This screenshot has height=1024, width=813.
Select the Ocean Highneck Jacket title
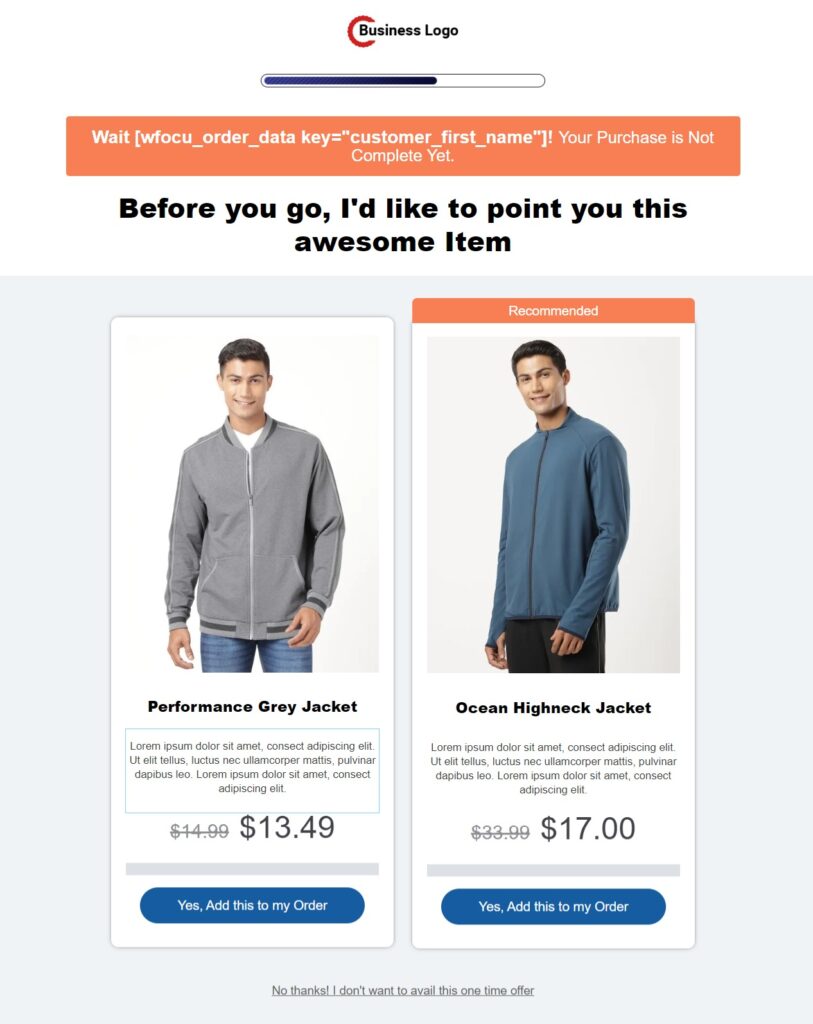click(553, 708)
